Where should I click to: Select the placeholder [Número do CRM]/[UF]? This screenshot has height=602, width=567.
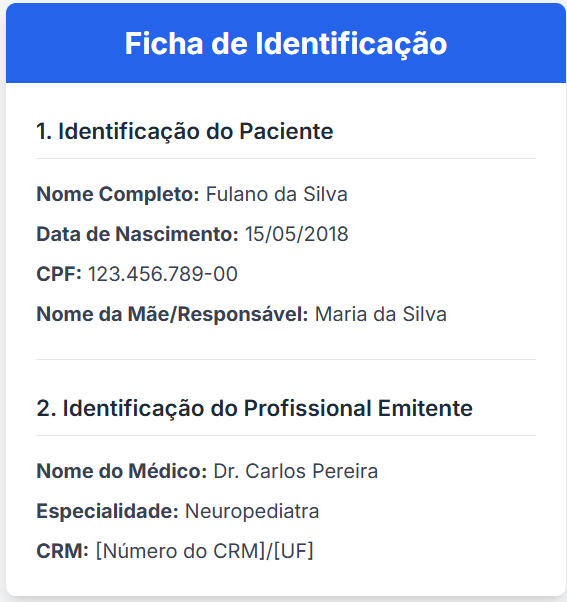click(x=205, y=551)
